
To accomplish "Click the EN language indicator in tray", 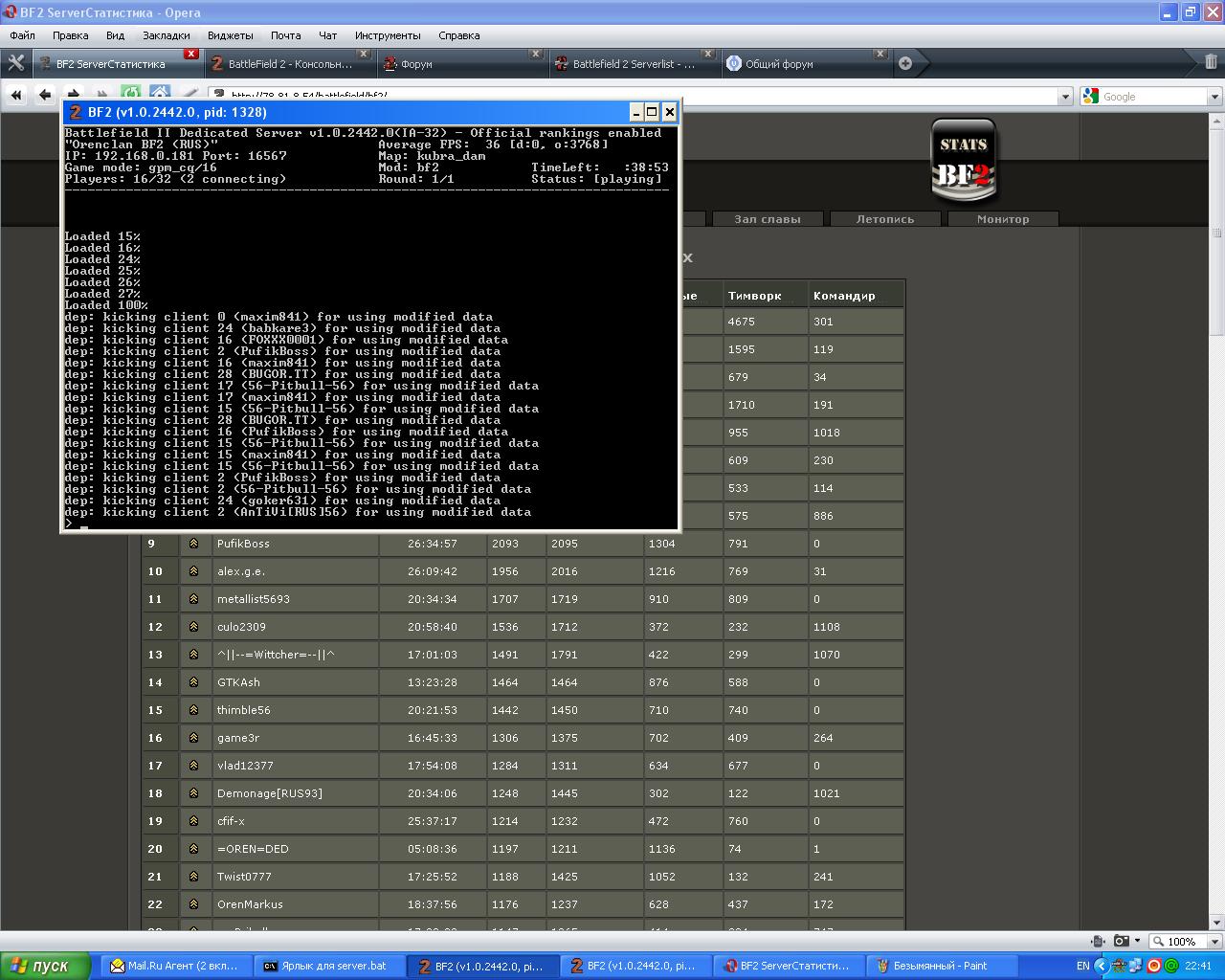I will coord(1082,966).
